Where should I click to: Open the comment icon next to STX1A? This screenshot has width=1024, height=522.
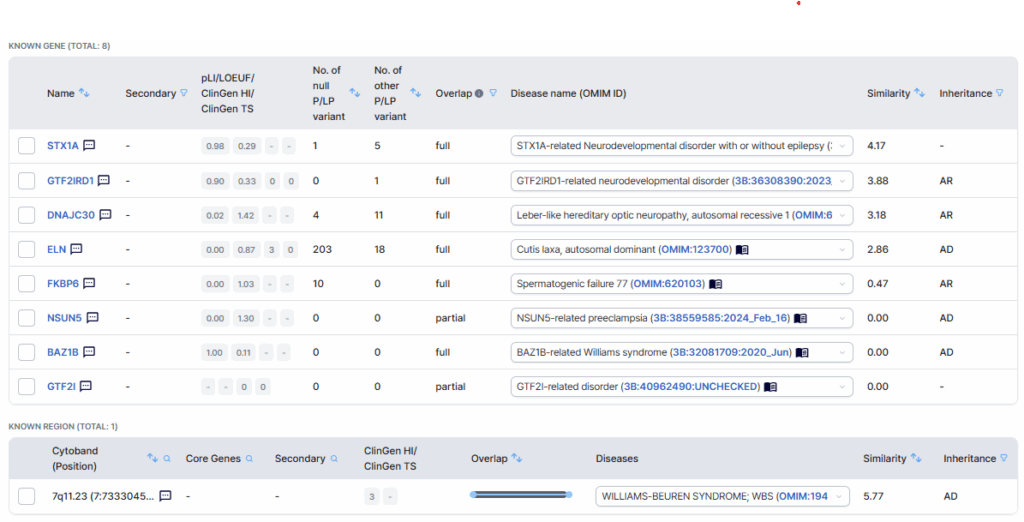(x=89, y=146)
